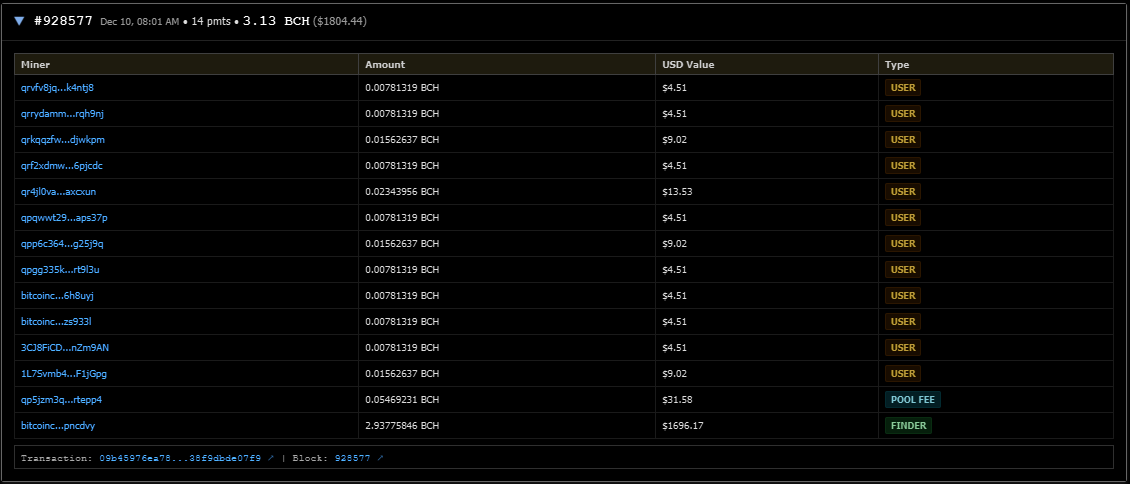Click the 3.13 BCH total in header
The width and height of the screenshot is (1130, 484).
pos(276,21)
